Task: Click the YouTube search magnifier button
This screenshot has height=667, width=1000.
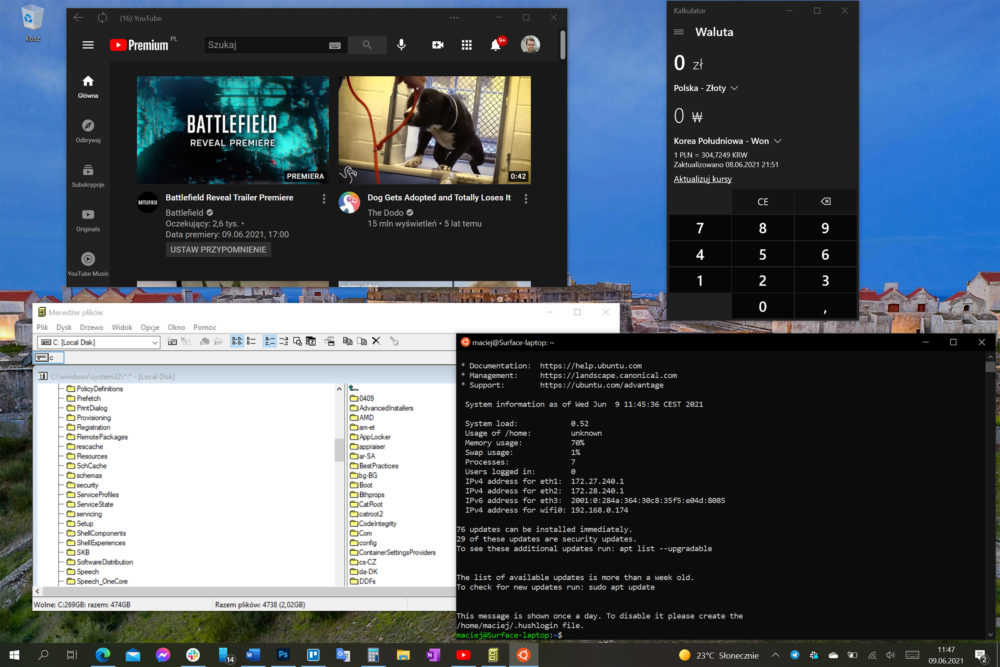Action: (x=367, y=45)
